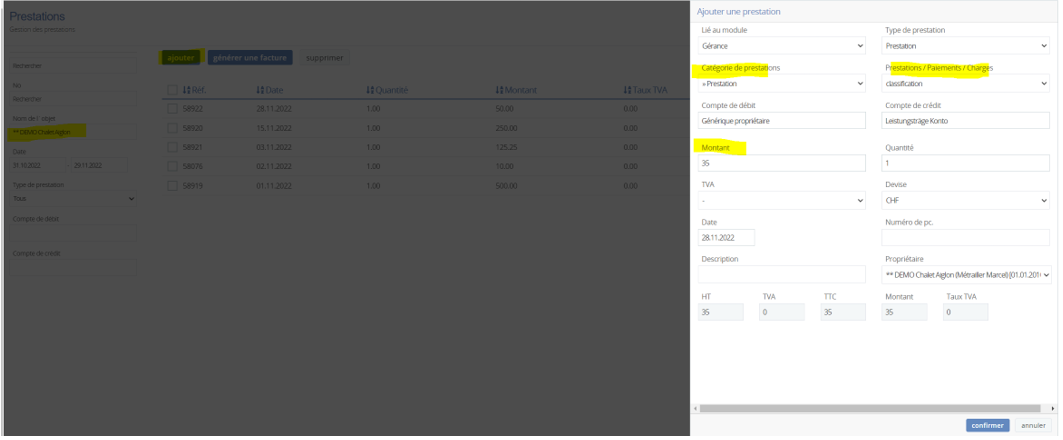Viewport: 1063px width, 440px height.
Task: Click into the Montant input field
Action: point(782,163)
